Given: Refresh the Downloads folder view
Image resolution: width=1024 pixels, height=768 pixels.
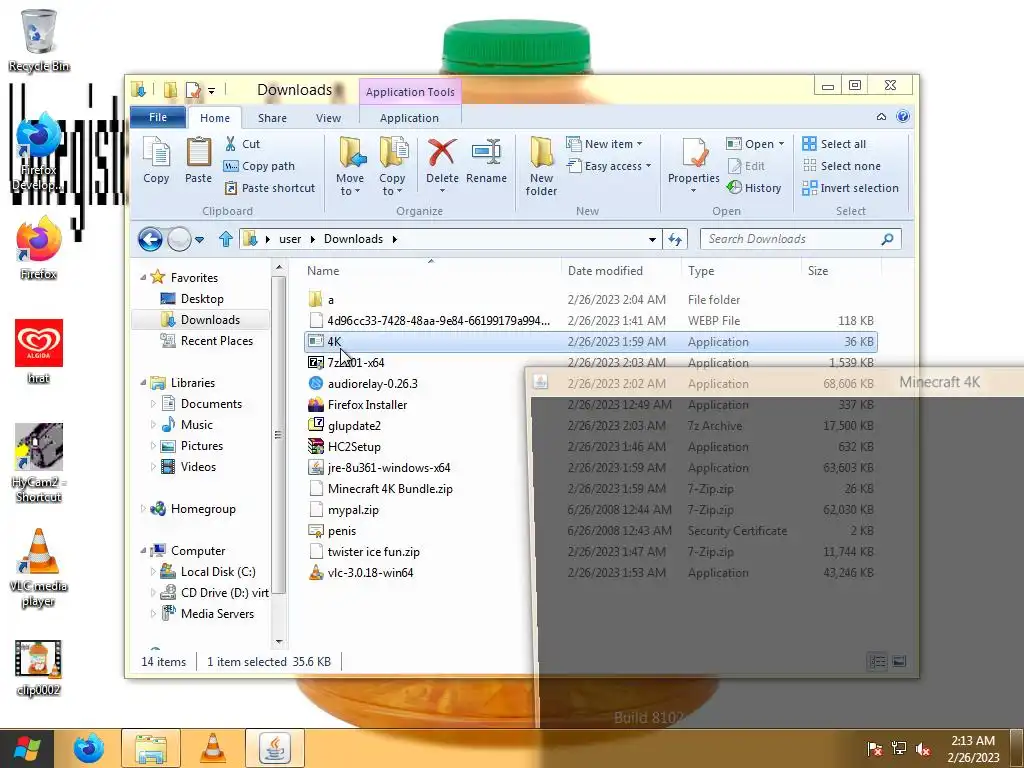Looking at the screenshot, I should click(675, 239).
